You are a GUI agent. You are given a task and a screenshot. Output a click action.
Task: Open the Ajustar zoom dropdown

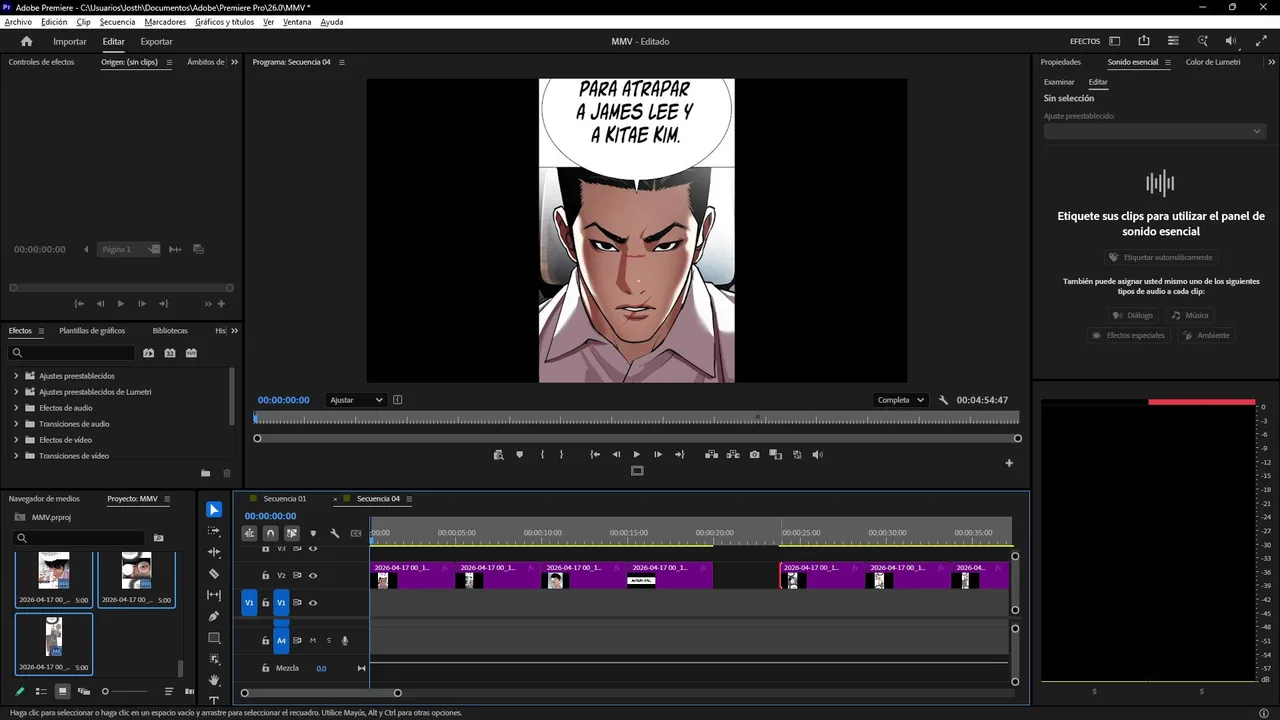[x=356, y=400]
